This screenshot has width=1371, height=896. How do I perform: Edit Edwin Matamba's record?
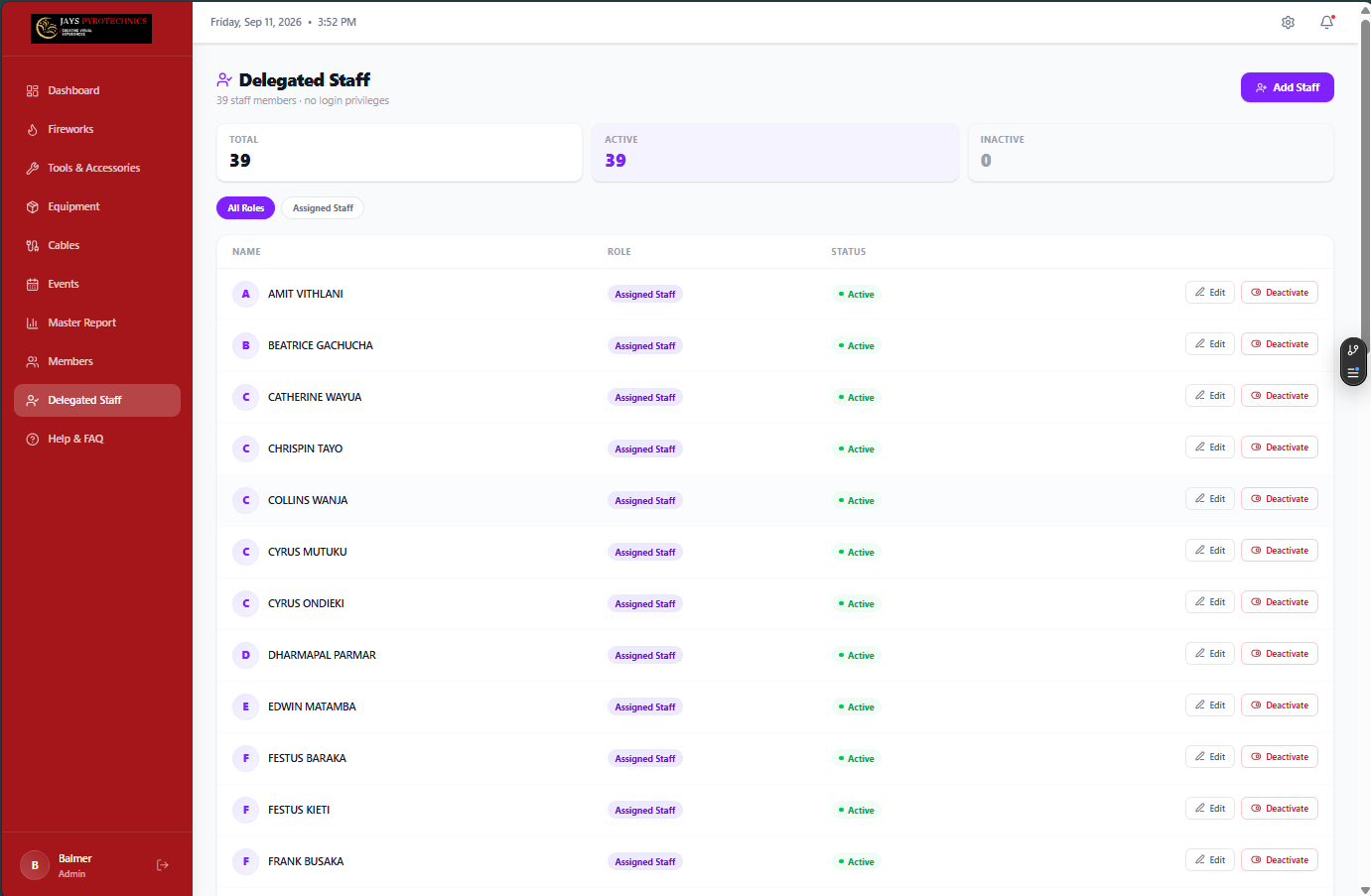point(1210,705)
